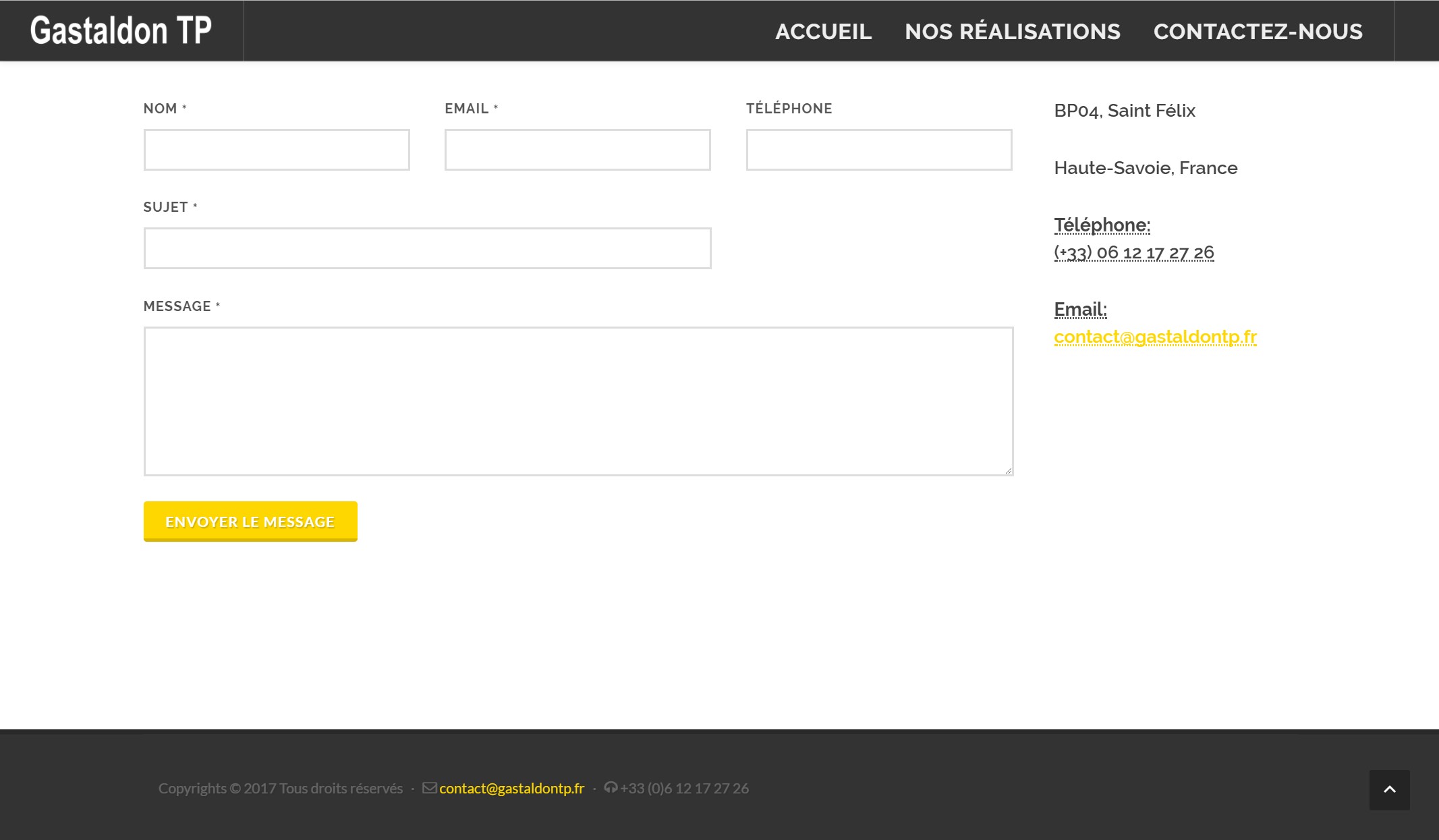The height and width of the screenshot is (840, 1439).
Task: Open sidebar contact@gastaldontp.fr email link
Action: tap(1155, 337)
